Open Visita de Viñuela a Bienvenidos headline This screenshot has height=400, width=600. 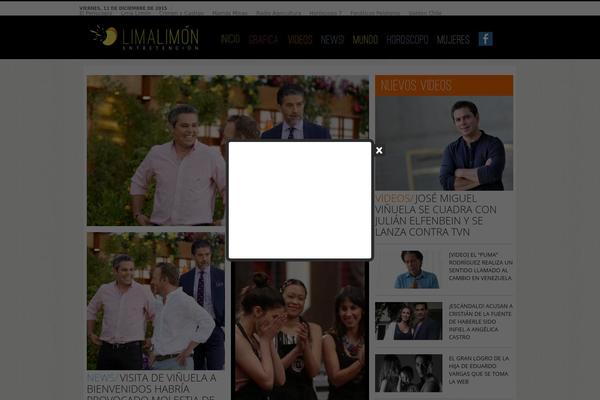click(152, 387)
